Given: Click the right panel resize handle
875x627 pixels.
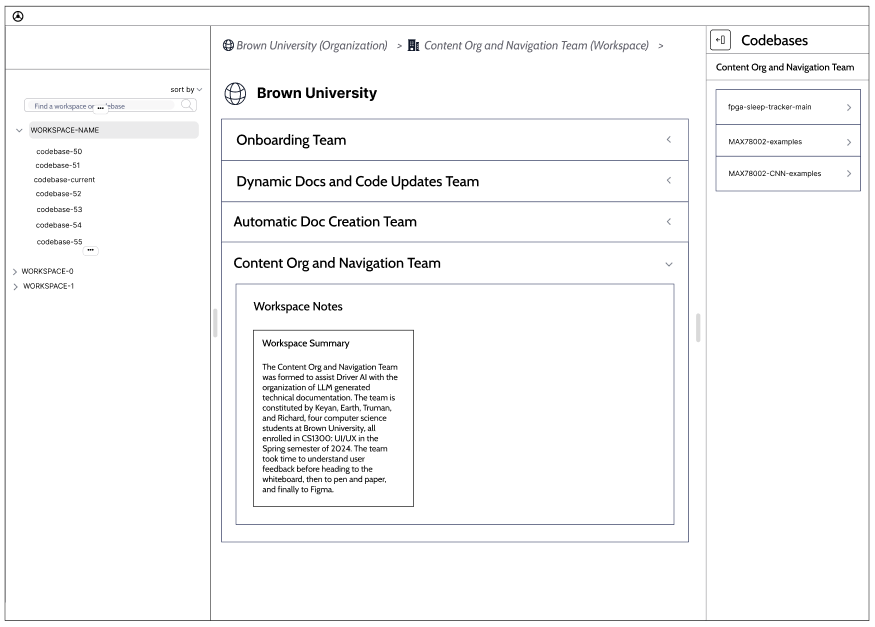Looking at the screenshot, I should pyautogui.click(x=698, y=328).
